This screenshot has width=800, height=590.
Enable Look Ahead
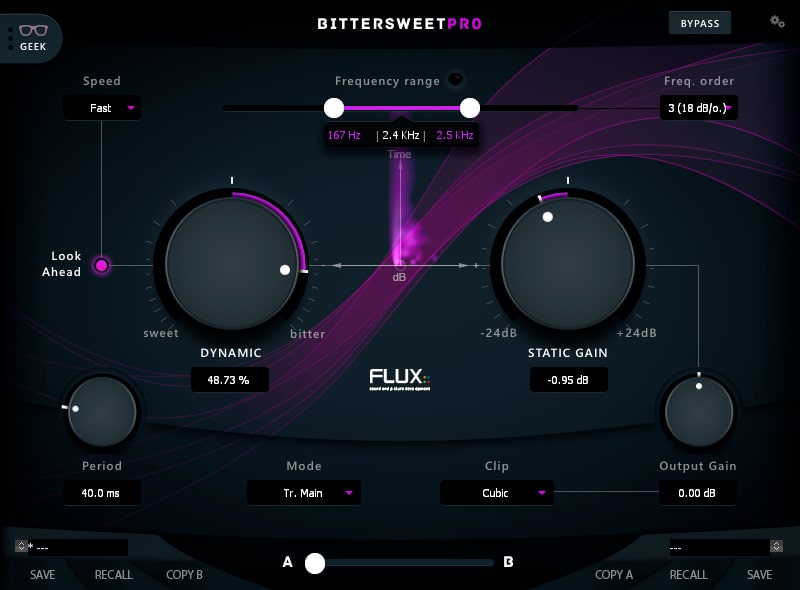(x=101, y=265)
